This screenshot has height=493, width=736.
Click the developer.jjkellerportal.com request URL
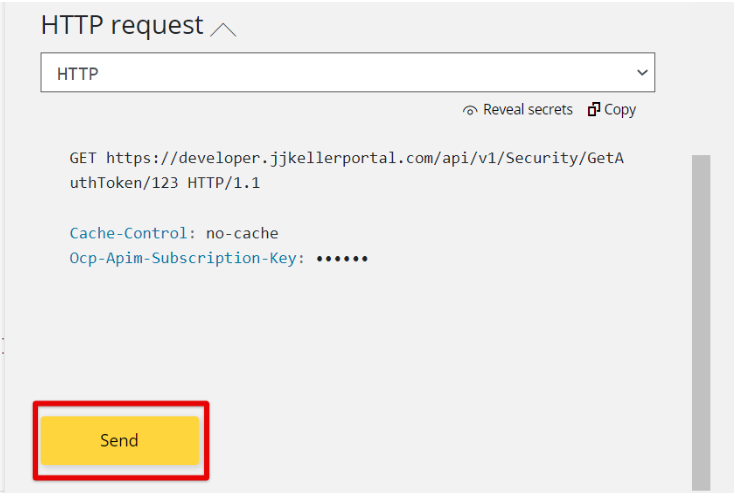tap(346, 170)
